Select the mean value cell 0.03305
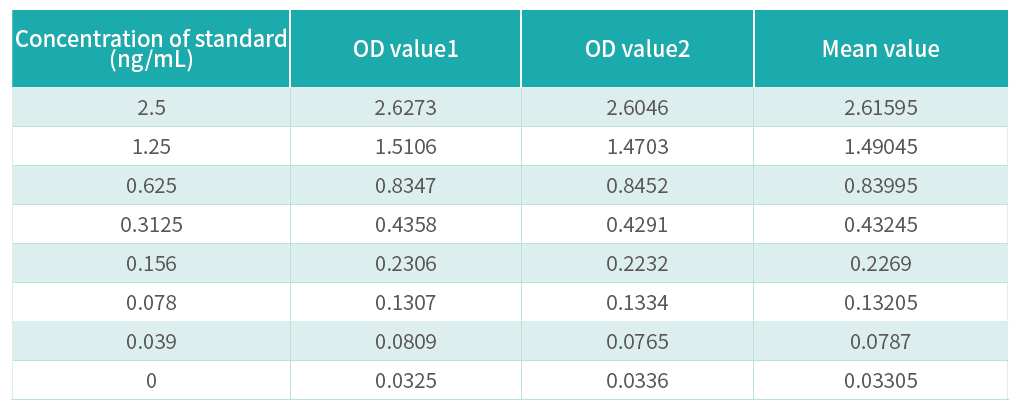 point(880,380)
